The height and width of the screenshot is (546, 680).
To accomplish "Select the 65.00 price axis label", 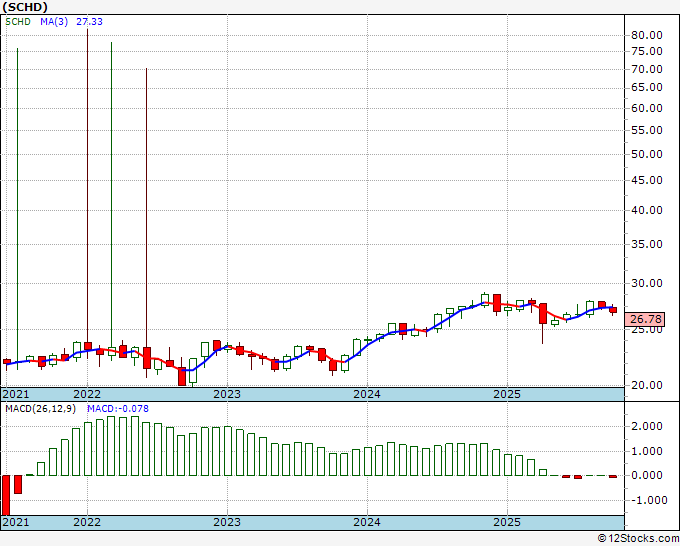I will (x=647, y=87).
